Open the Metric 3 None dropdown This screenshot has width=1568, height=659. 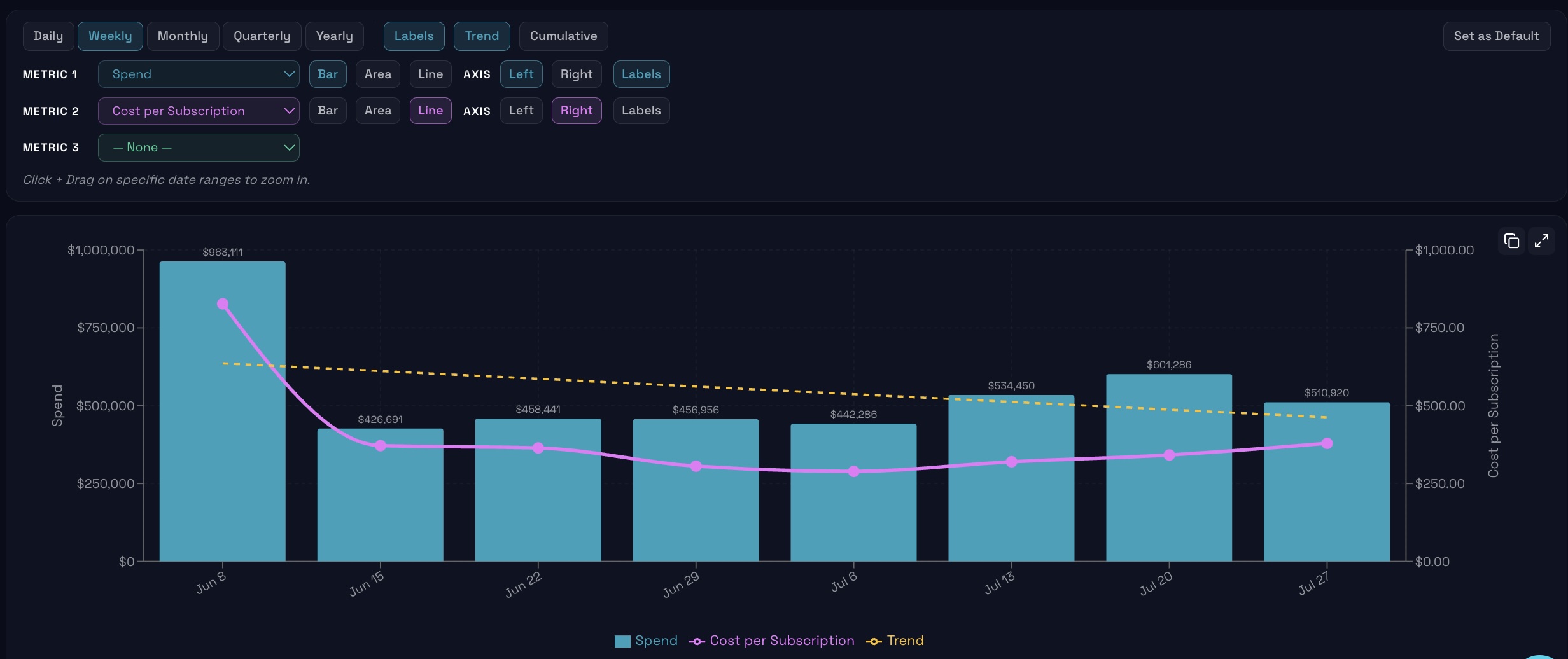click(199, 148)
